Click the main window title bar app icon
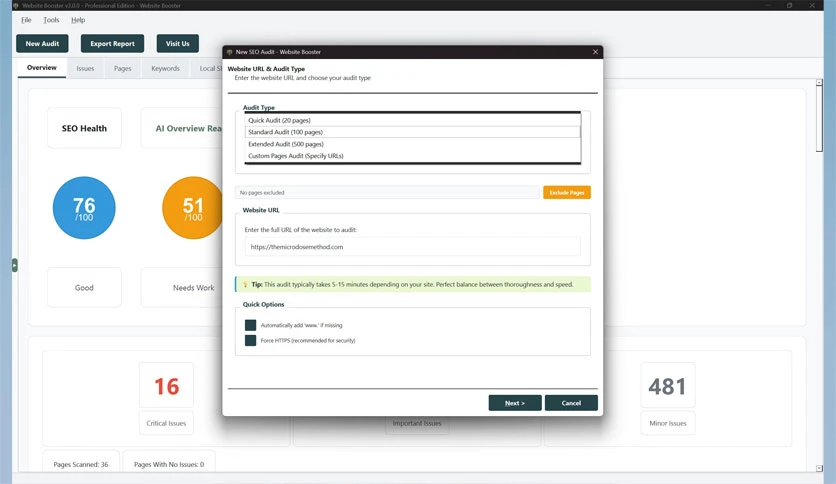 (x=15, y=5)
